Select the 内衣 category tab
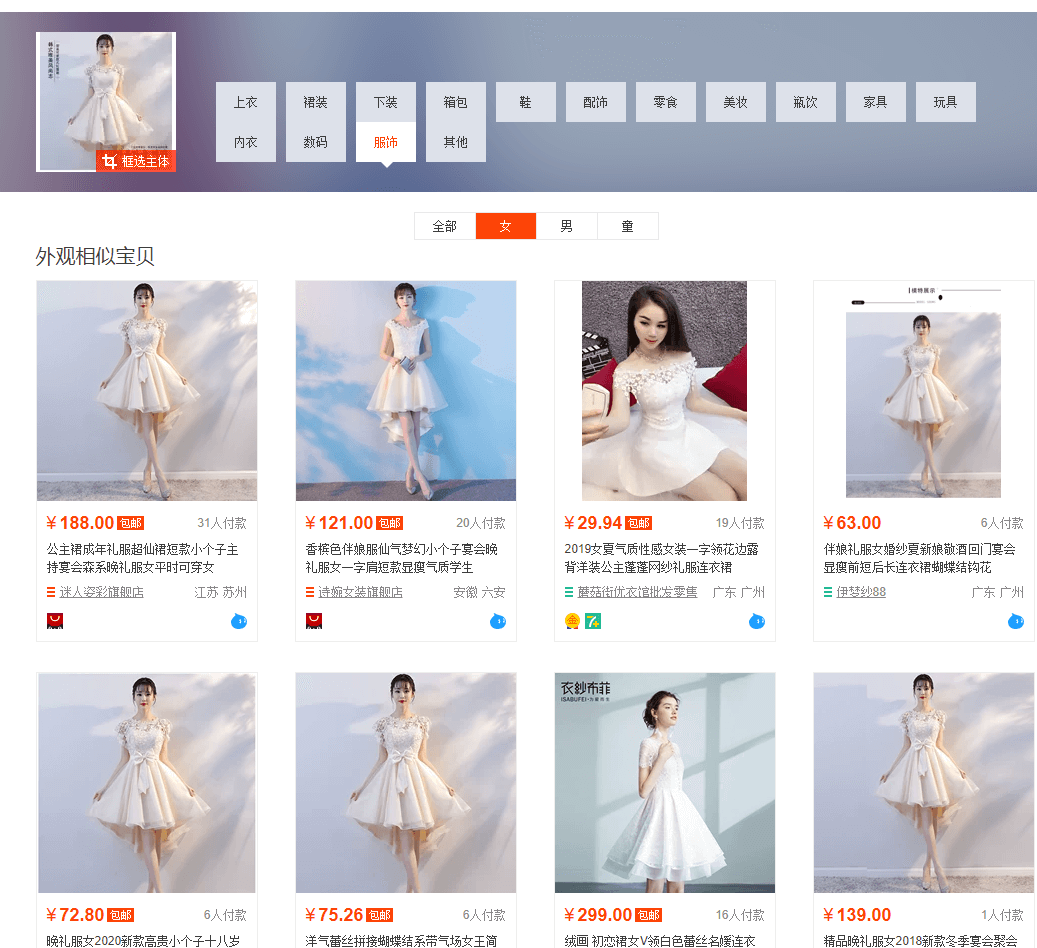Image resolution: width=1037 pixels, height=948 pixels. tap(245, 142)
